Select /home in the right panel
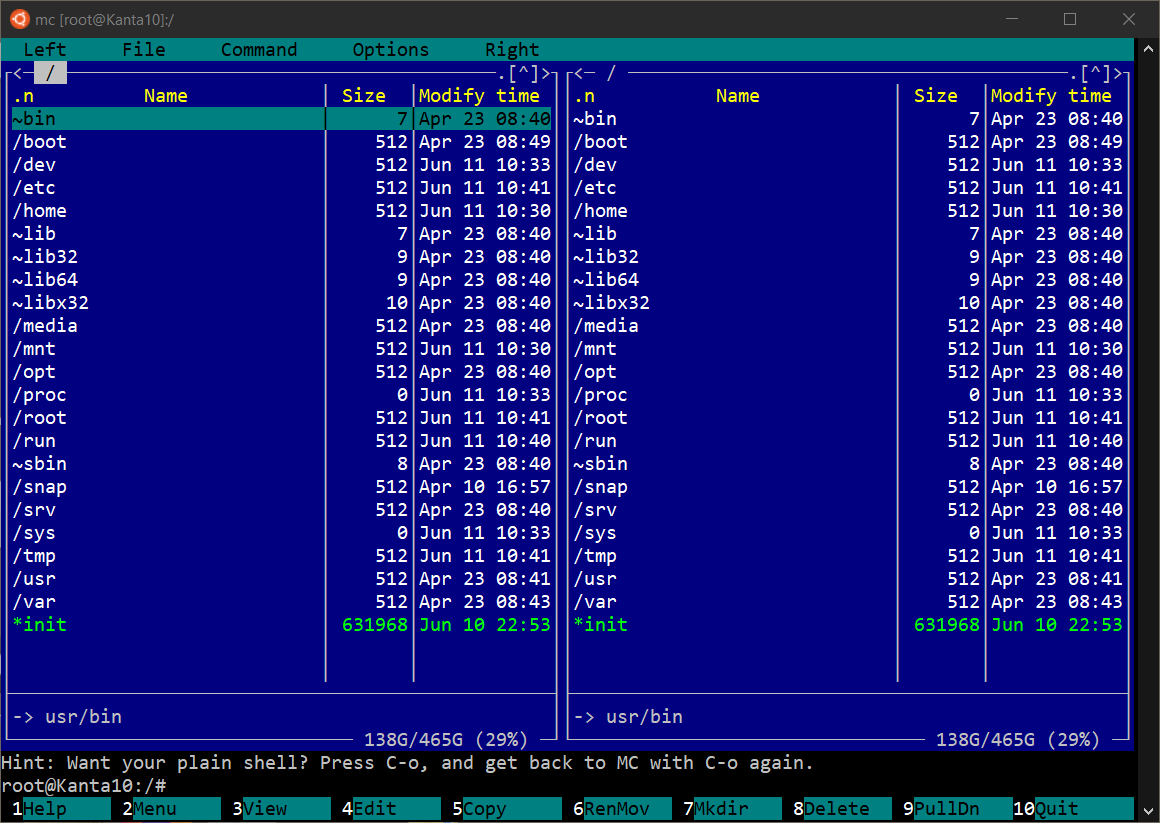The height and width of the screenshot is (823, 1160). [x=849, y=211]
